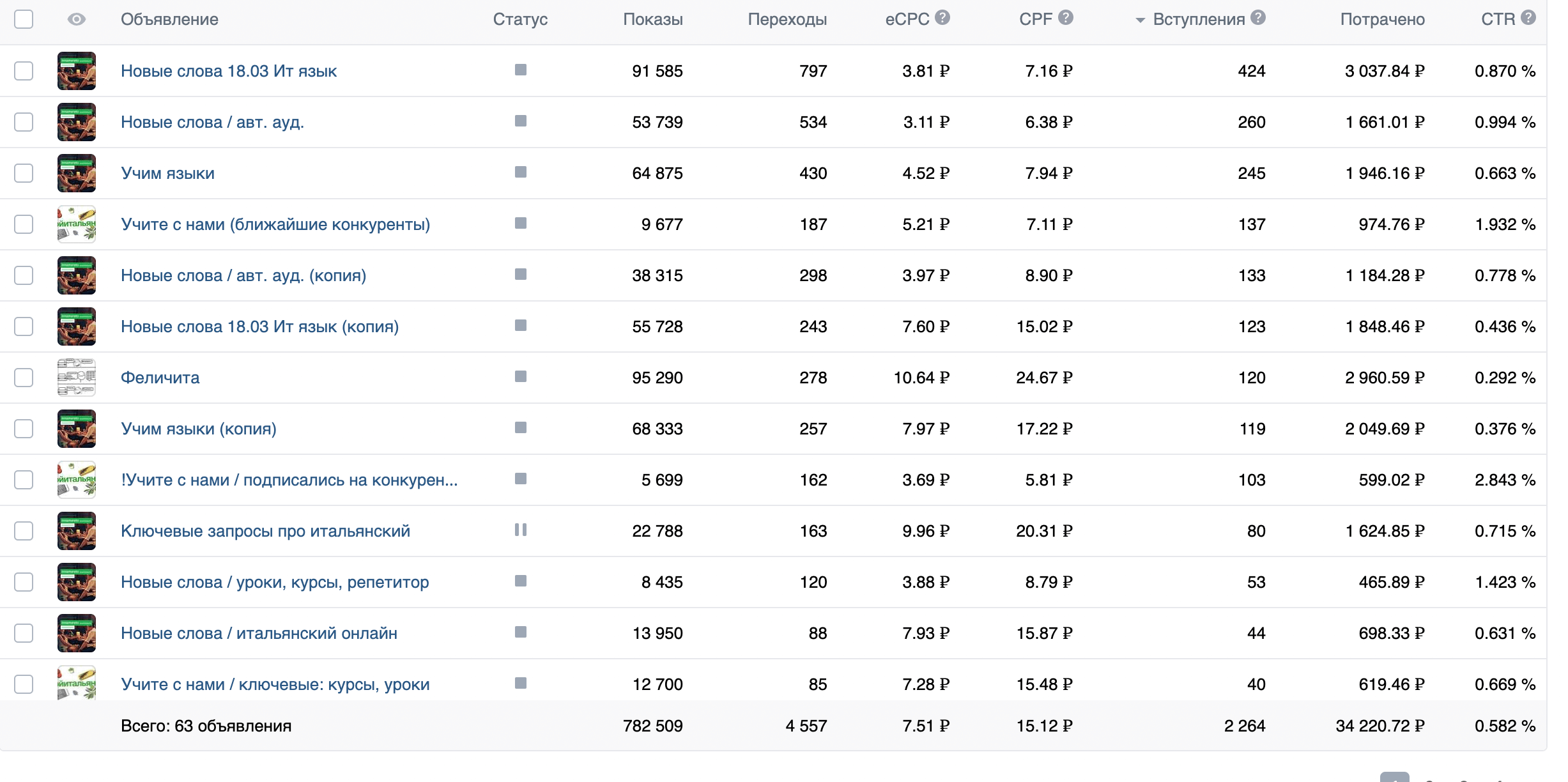Image resolution: width=1568 pixels, height=782 pixels.
Task: Open ad Учите с нами (ближайшие конкуренты)
Action: (x=275, y=224)
